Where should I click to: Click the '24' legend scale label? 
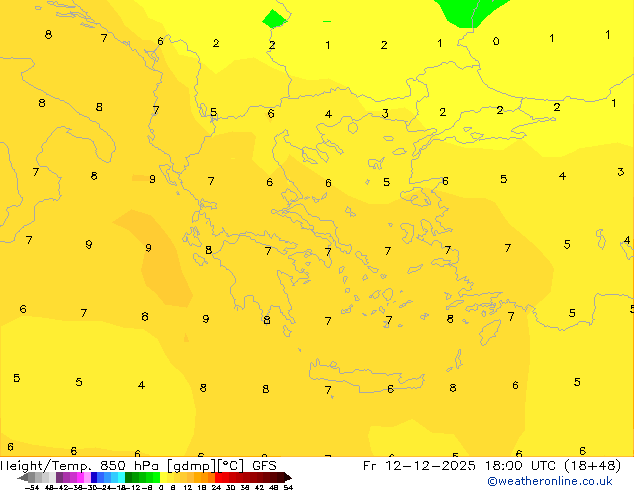[216, 488]
